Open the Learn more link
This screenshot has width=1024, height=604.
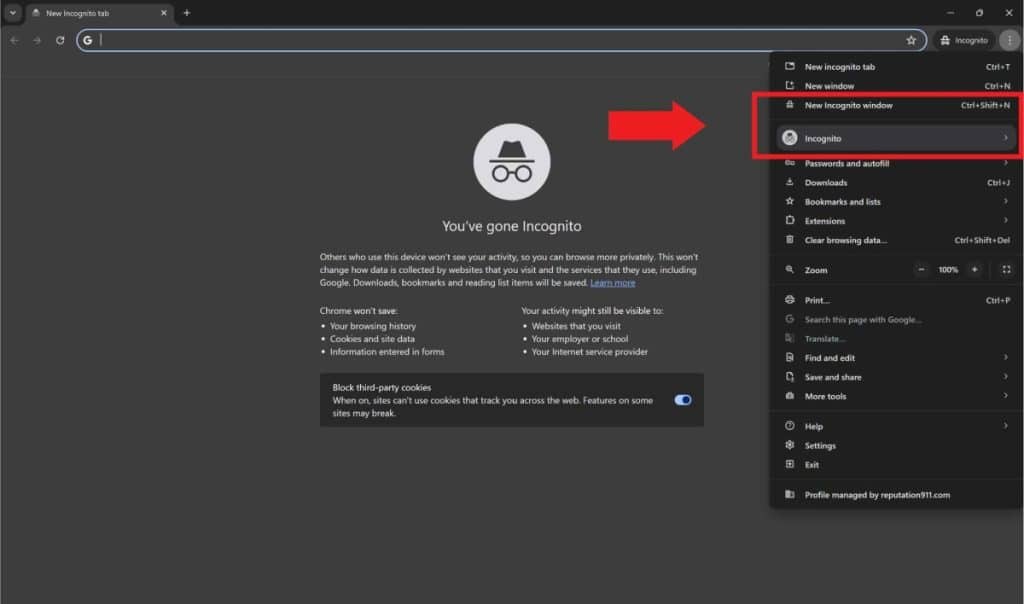pos(613,283)
